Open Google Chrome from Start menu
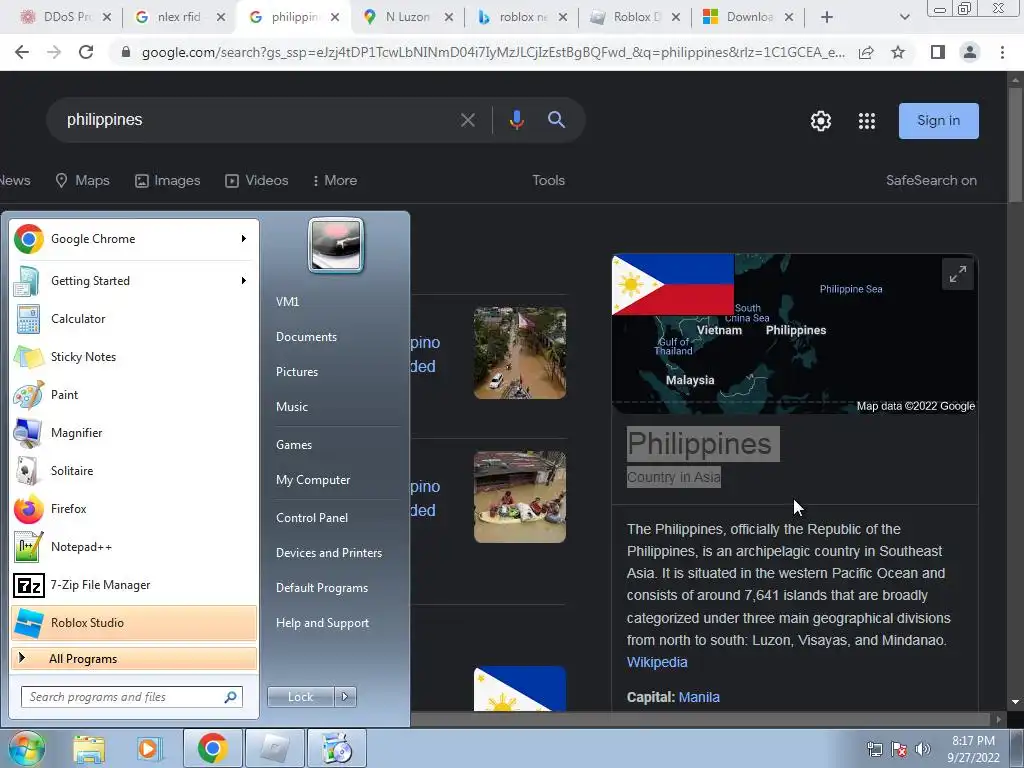 click(134, 239)
